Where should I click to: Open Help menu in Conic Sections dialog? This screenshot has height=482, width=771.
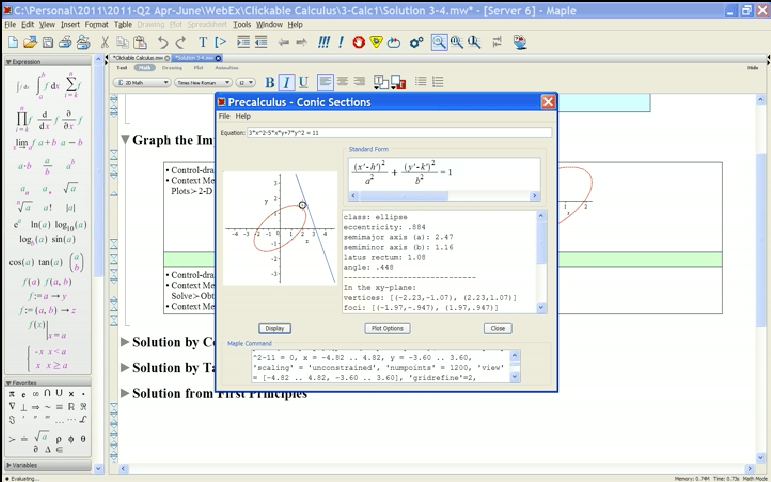[x=243, y=117]
